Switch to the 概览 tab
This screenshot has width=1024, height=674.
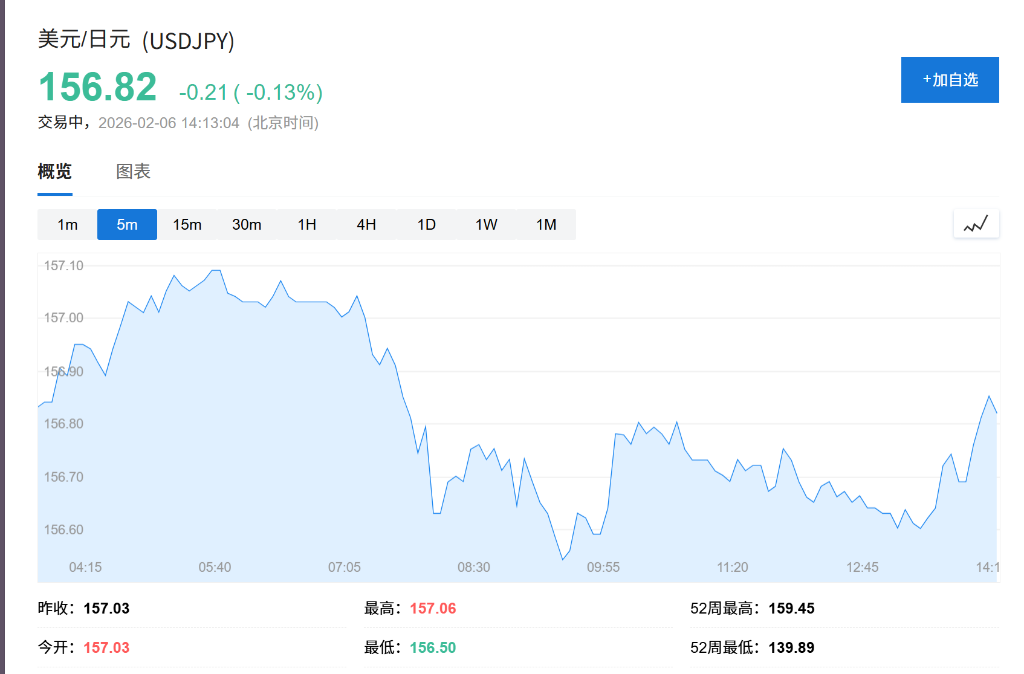coord(55,172)
